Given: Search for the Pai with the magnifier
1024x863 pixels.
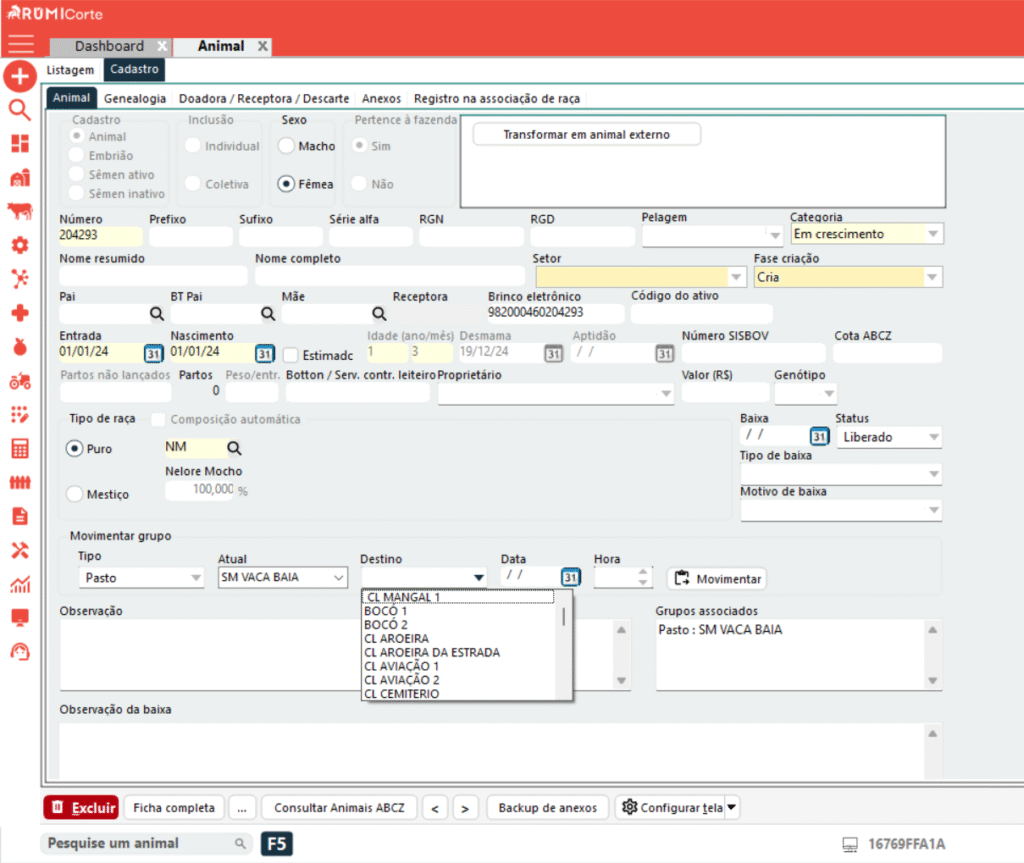Looking at the screenshot, I should tap(157, 314).
